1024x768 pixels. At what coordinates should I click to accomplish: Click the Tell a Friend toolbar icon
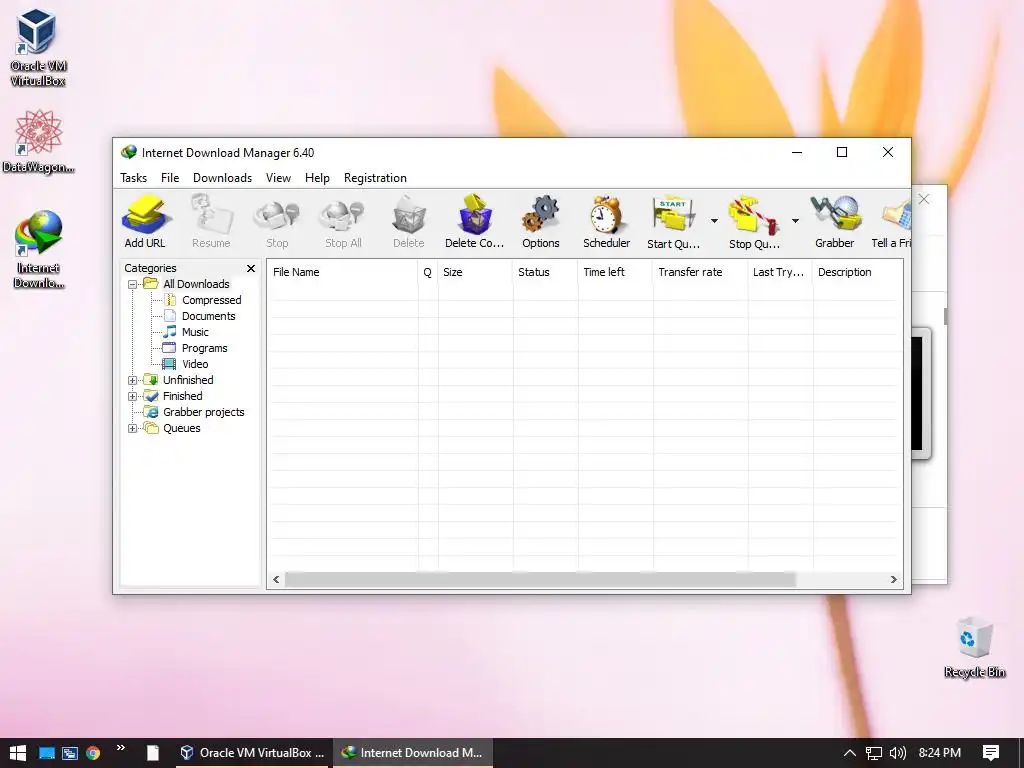891,222
